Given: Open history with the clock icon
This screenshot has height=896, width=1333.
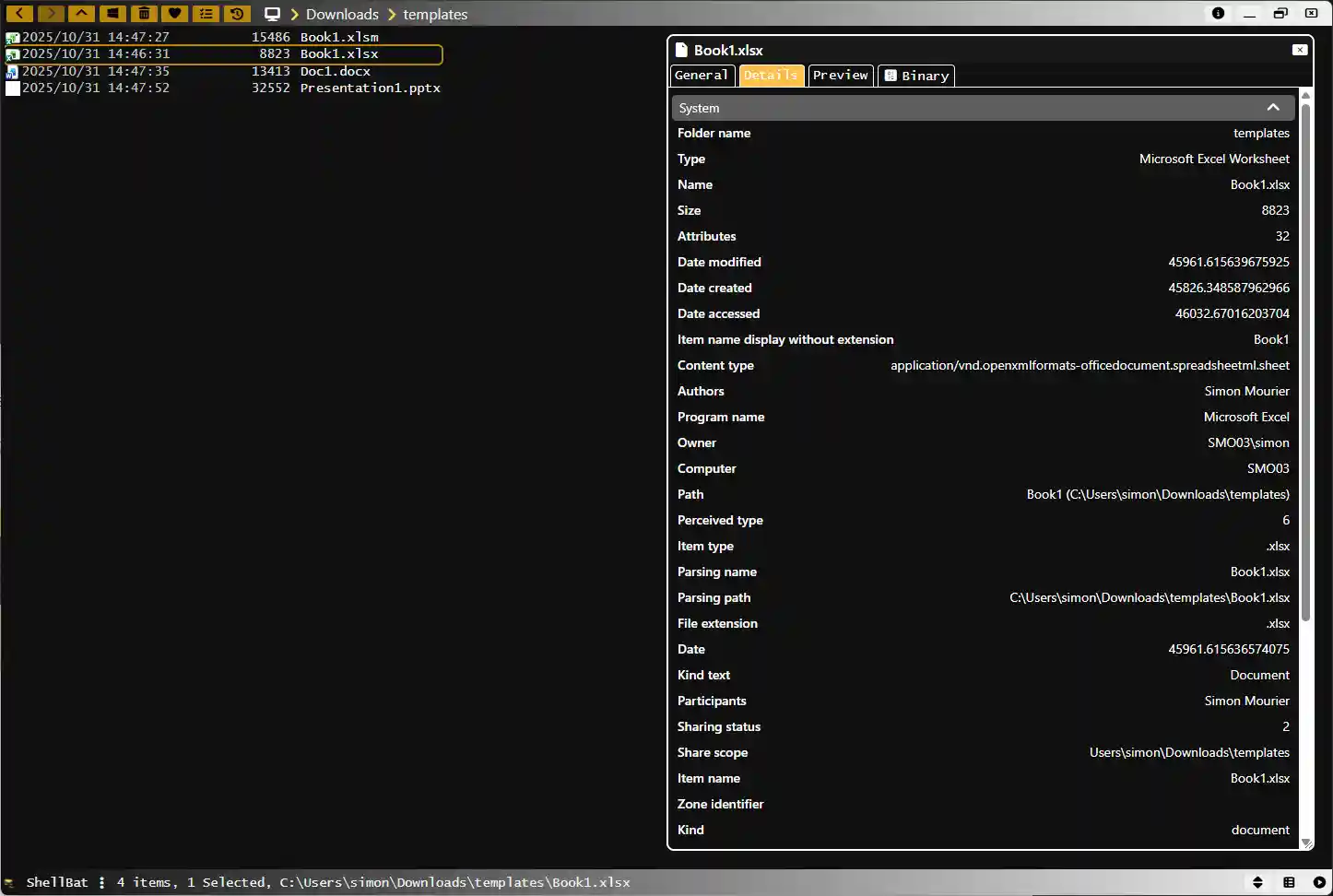Looking at the screenshot, I should coord(237,14).
